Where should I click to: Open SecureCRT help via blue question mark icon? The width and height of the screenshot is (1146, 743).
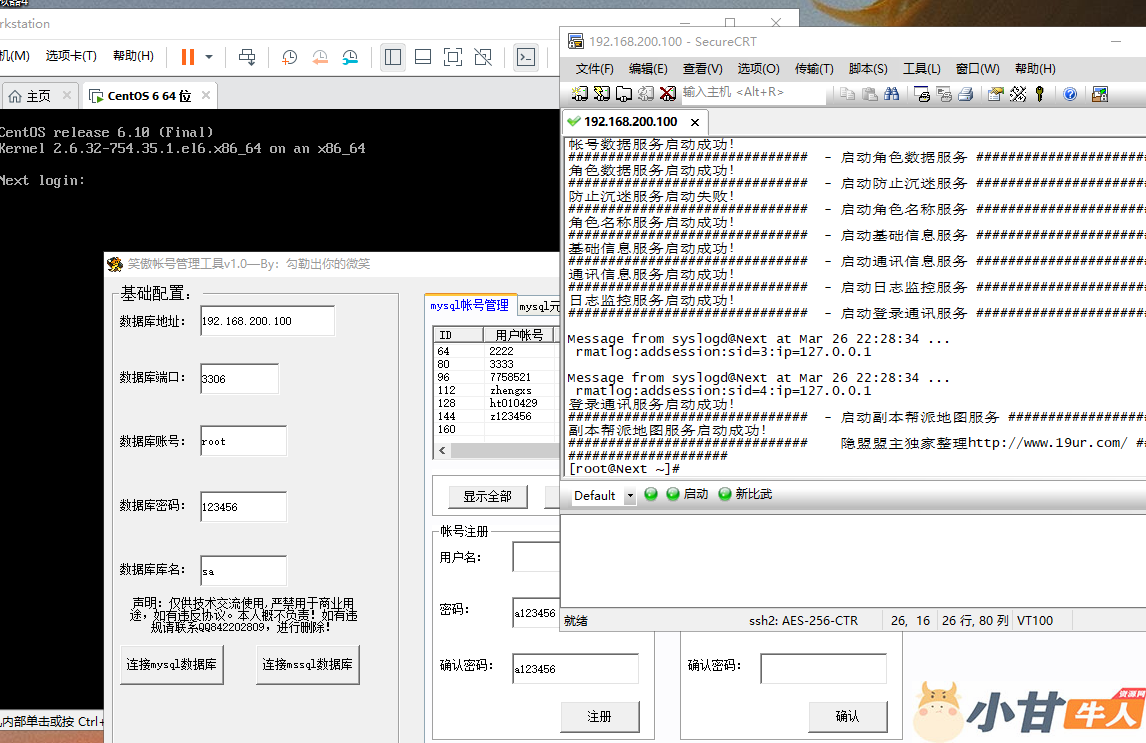coord(1070,94)
